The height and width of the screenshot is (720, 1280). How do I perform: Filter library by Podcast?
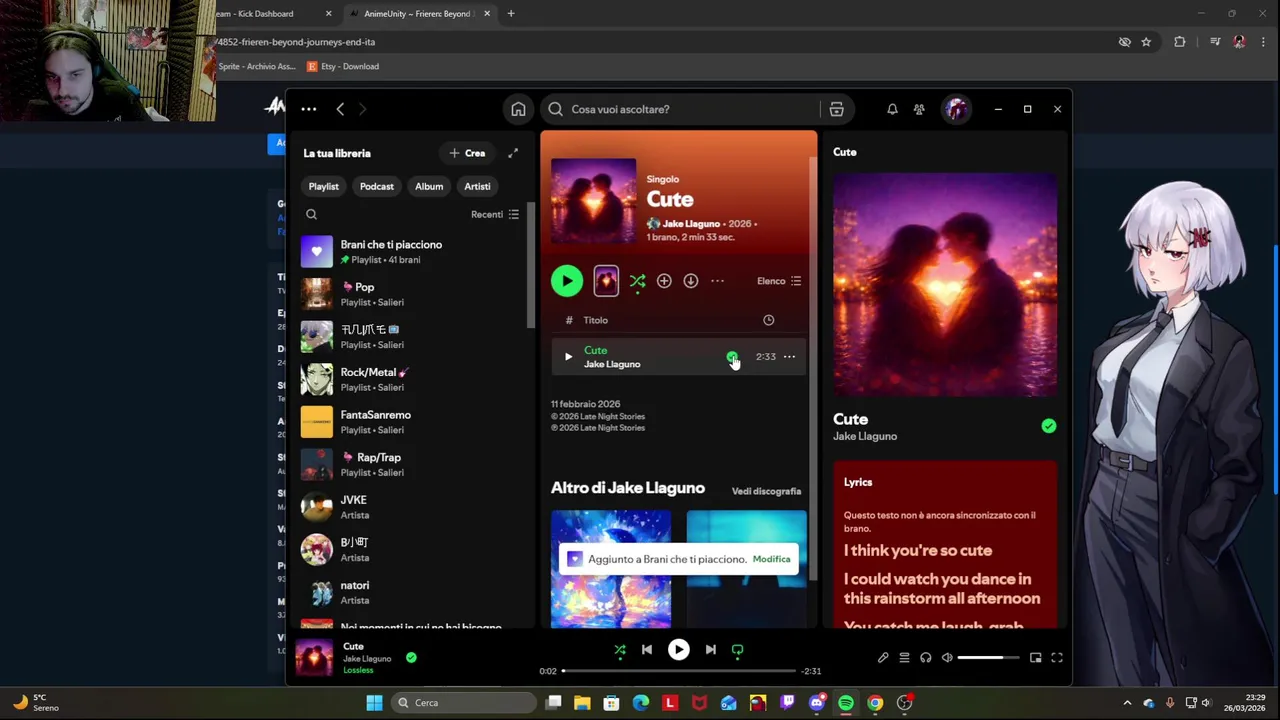(x=377, y=186)
